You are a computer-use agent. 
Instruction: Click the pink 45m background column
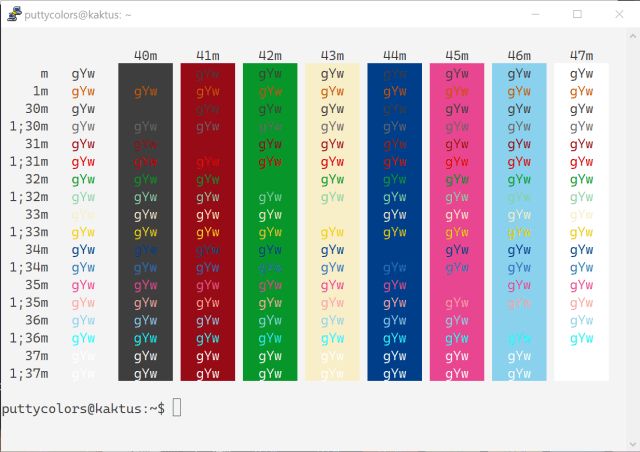(457, 222)
